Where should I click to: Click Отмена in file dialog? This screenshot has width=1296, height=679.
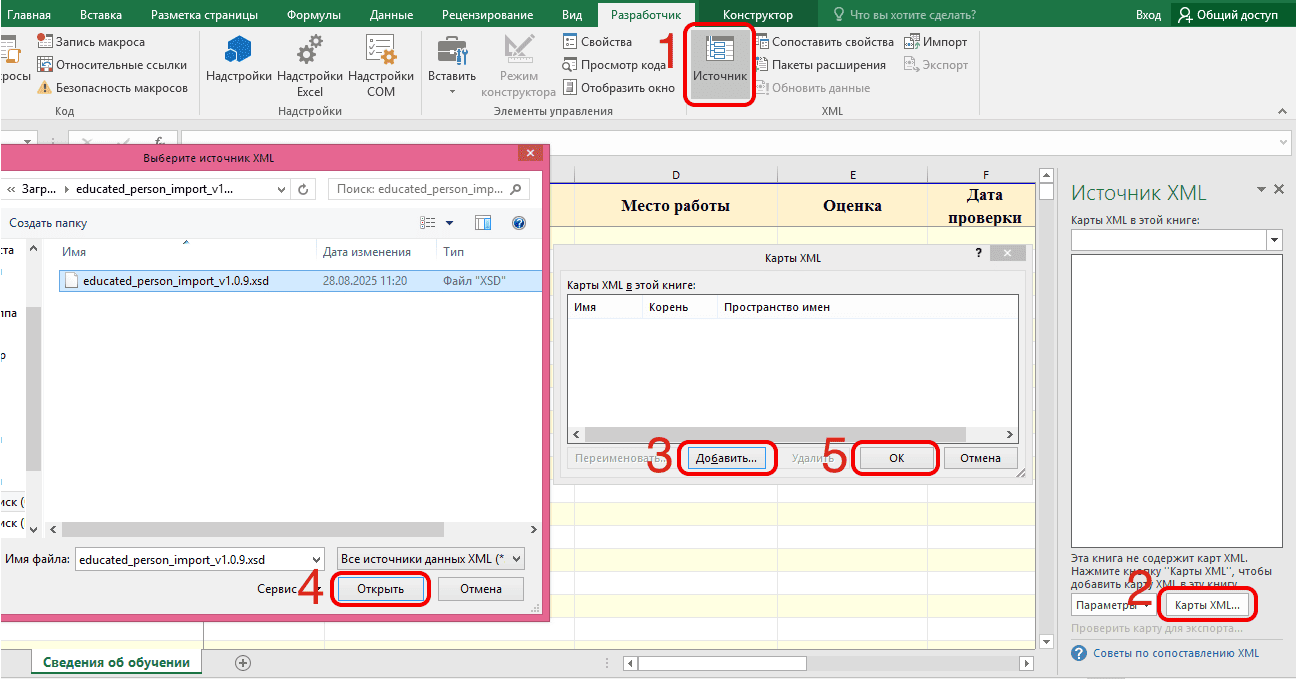[x=480, y=589]
